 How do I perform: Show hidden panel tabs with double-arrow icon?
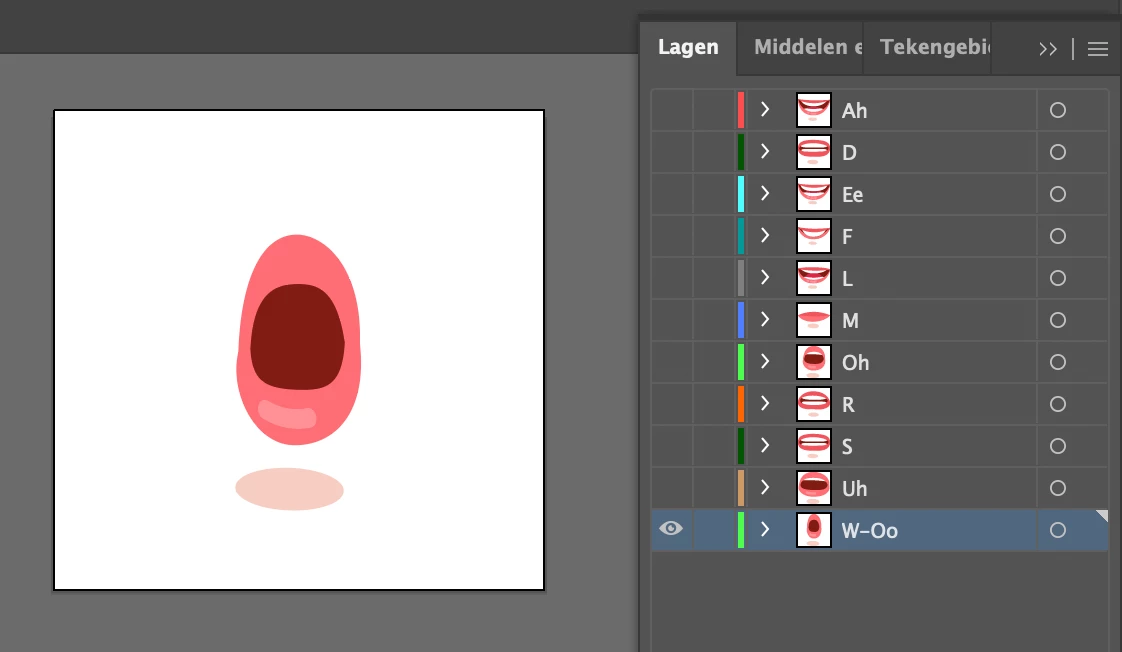click(1048, 49)
